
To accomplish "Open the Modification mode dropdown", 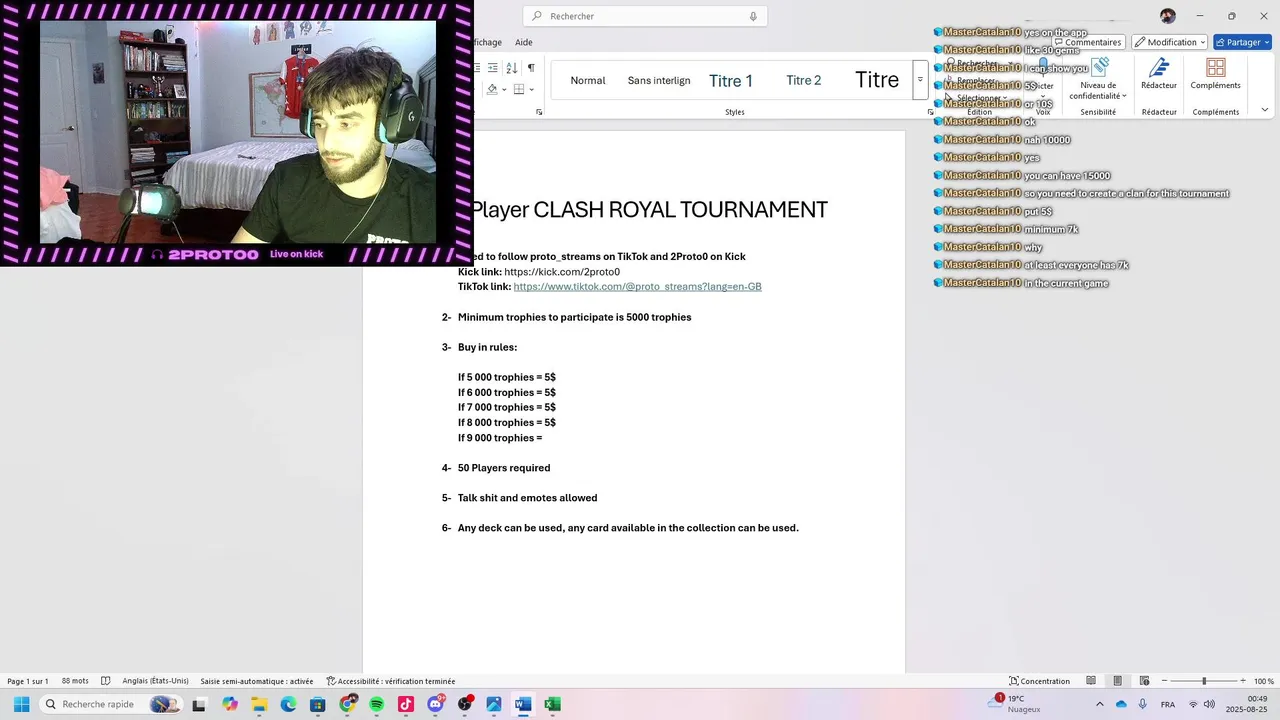I will tap(1171, 42).
